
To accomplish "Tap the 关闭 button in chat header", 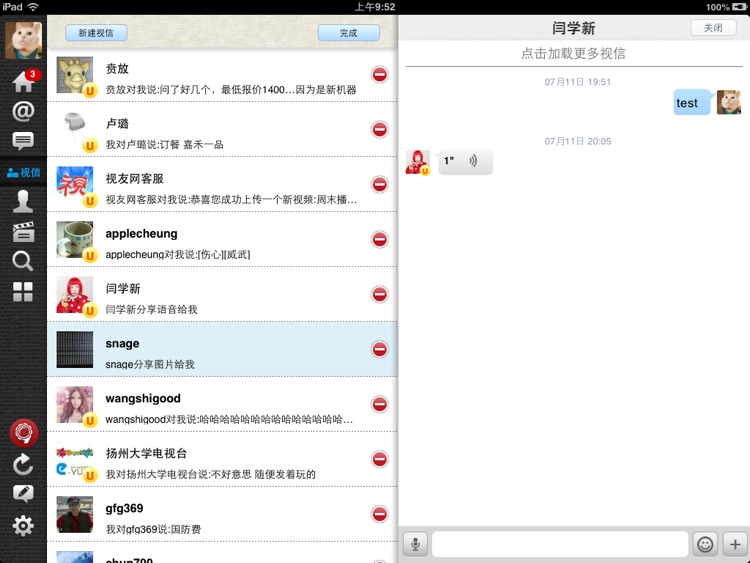I will (713, 28).
